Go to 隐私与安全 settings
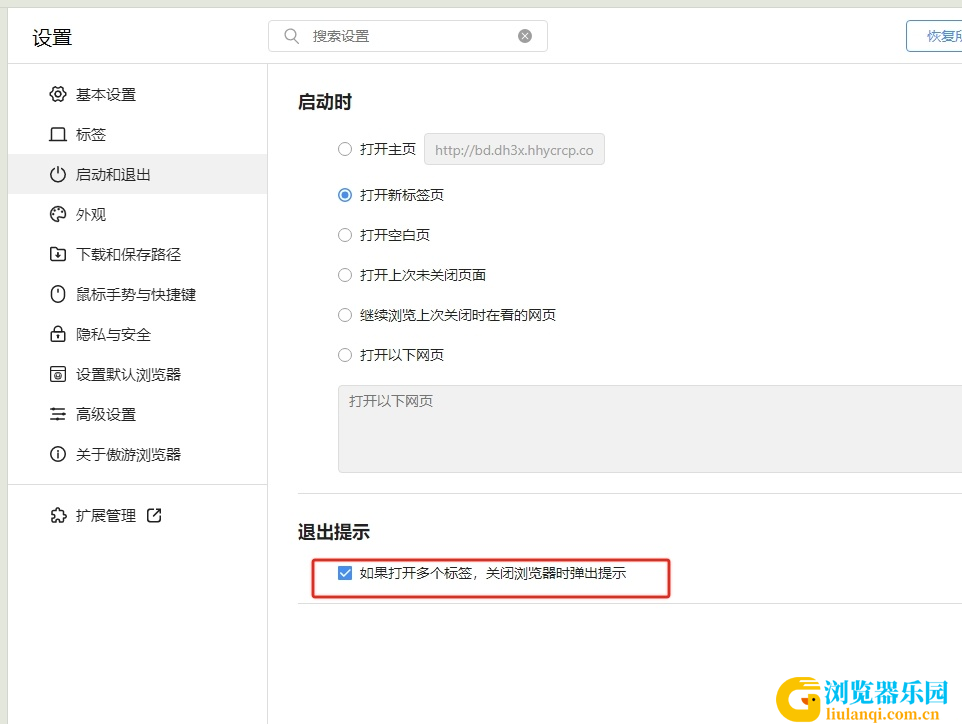Image resolution: width=962 pixels, height=724 pixels. click(137, 334)
